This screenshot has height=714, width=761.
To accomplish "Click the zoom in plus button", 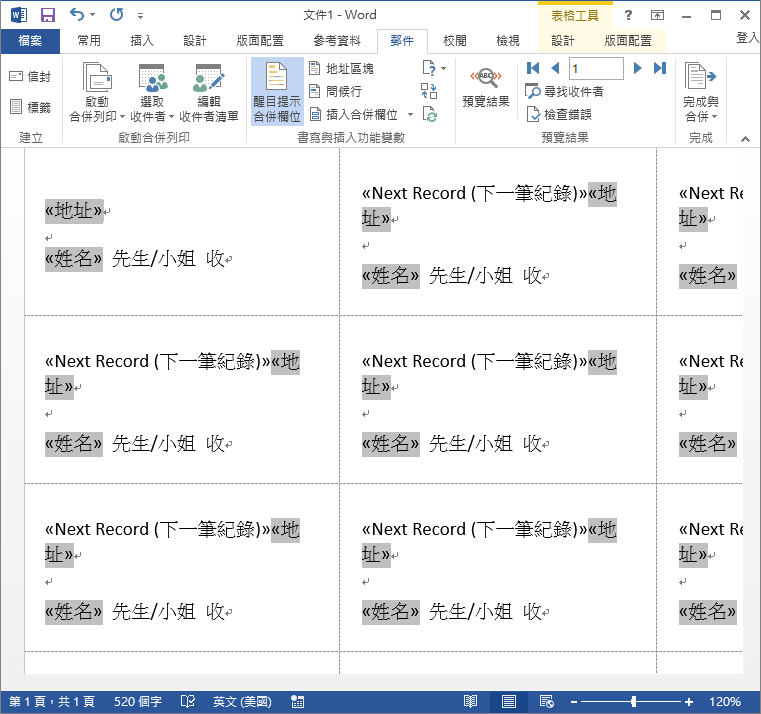I will pos(689,701).
